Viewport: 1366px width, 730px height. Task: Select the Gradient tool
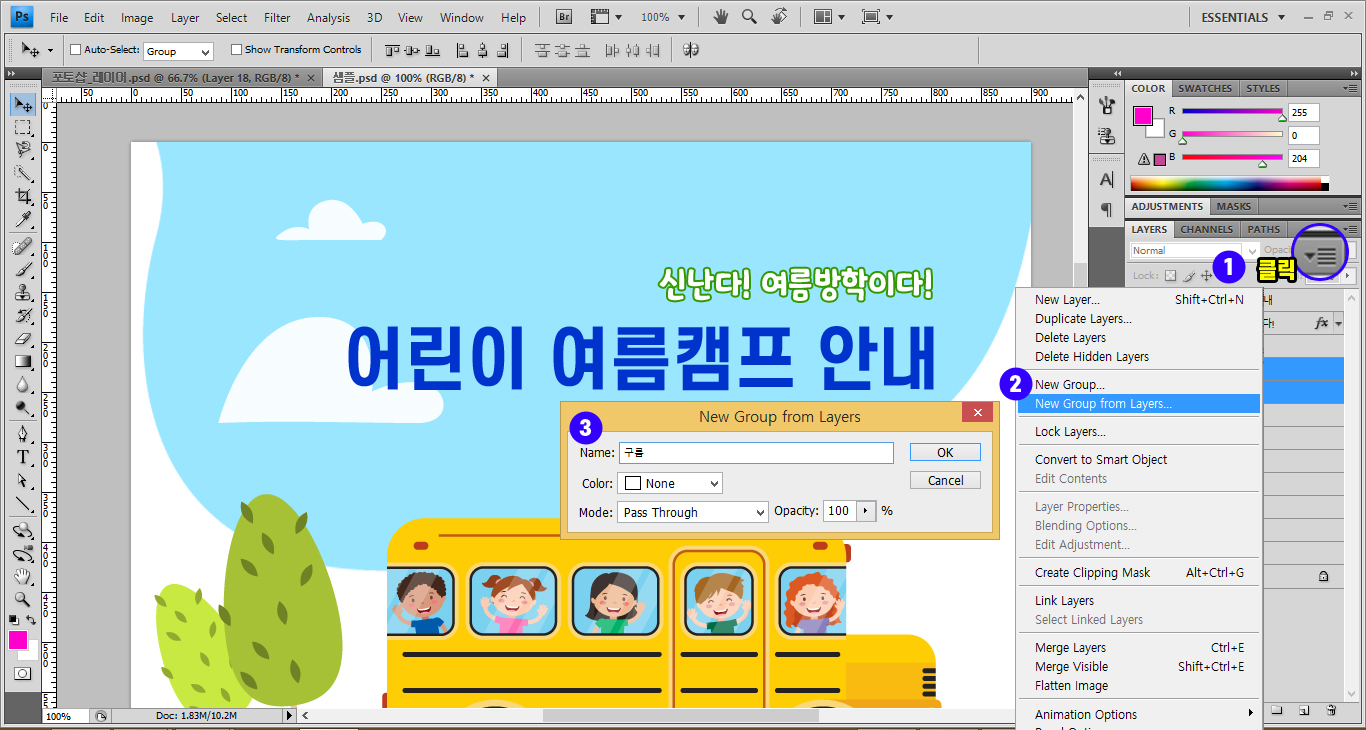pos(23,362)
